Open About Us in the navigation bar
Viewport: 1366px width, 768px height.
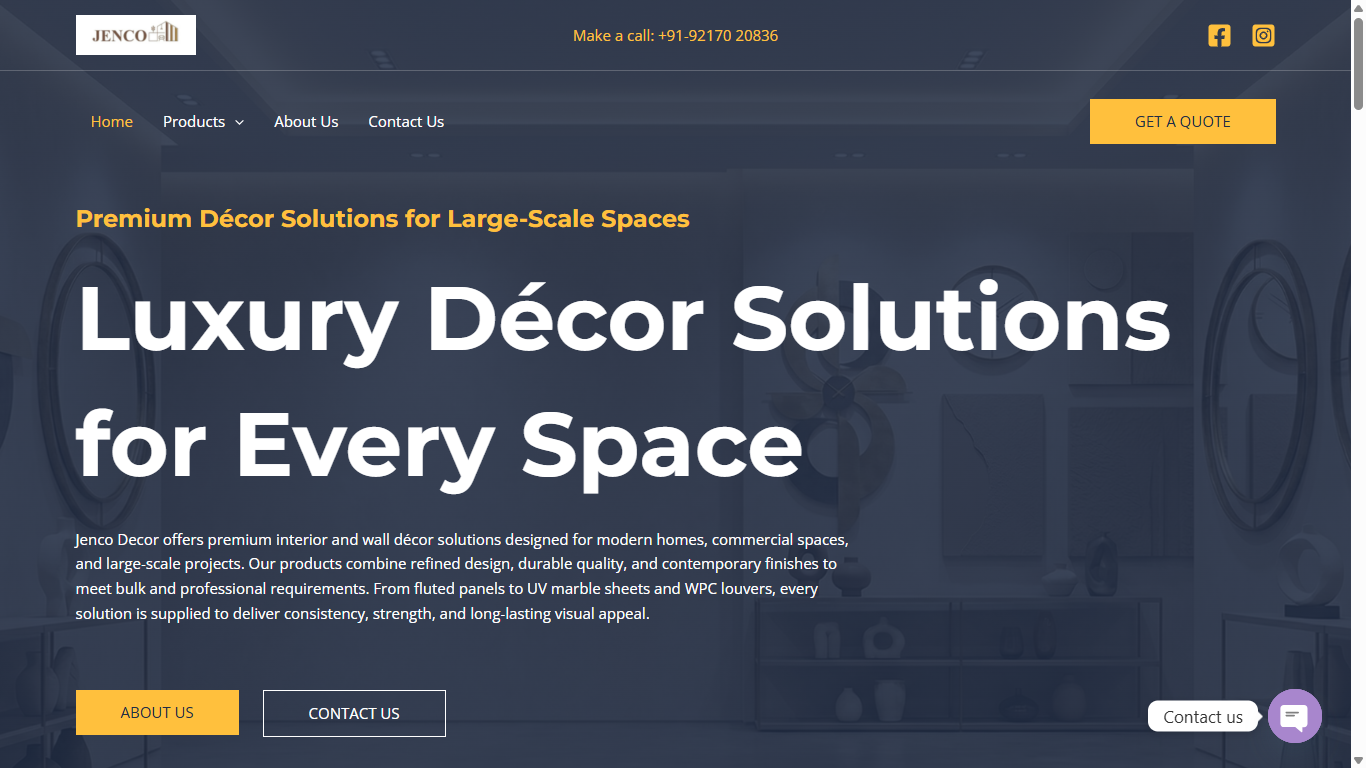pyautogui.click(x=306, y=122)
